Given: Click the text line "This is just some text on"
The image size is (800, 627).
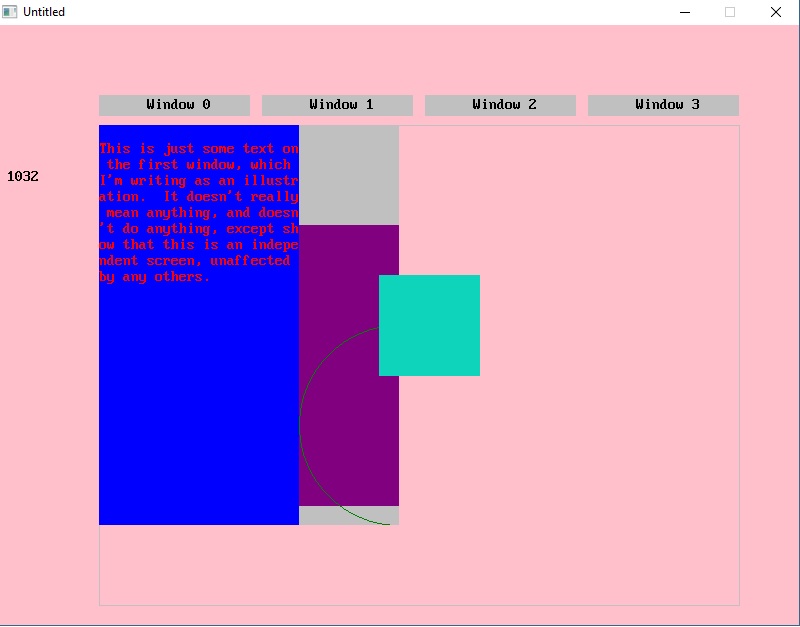Looking at the screenshot, I should coord(199,149).
